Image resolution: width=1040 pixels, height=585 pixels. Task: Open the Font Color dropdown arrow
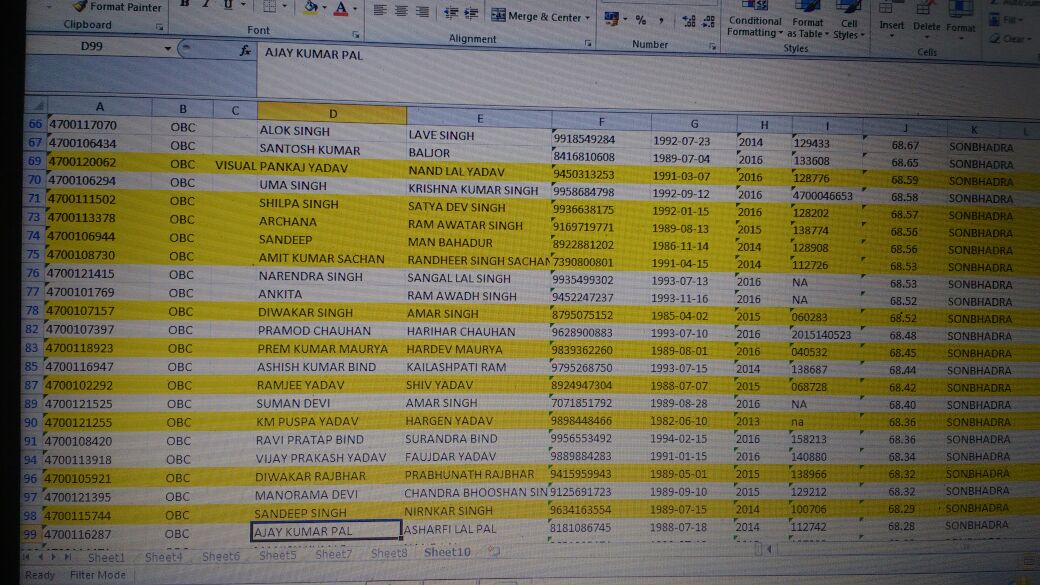[x=356, y=9]
